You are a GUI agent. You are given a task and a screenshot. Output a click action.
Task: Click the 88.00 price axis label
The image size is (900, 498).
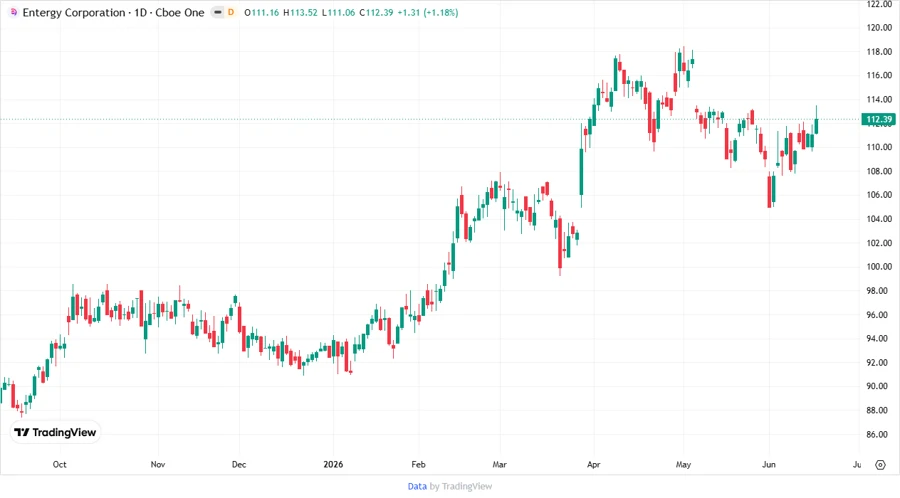[879, 410]
